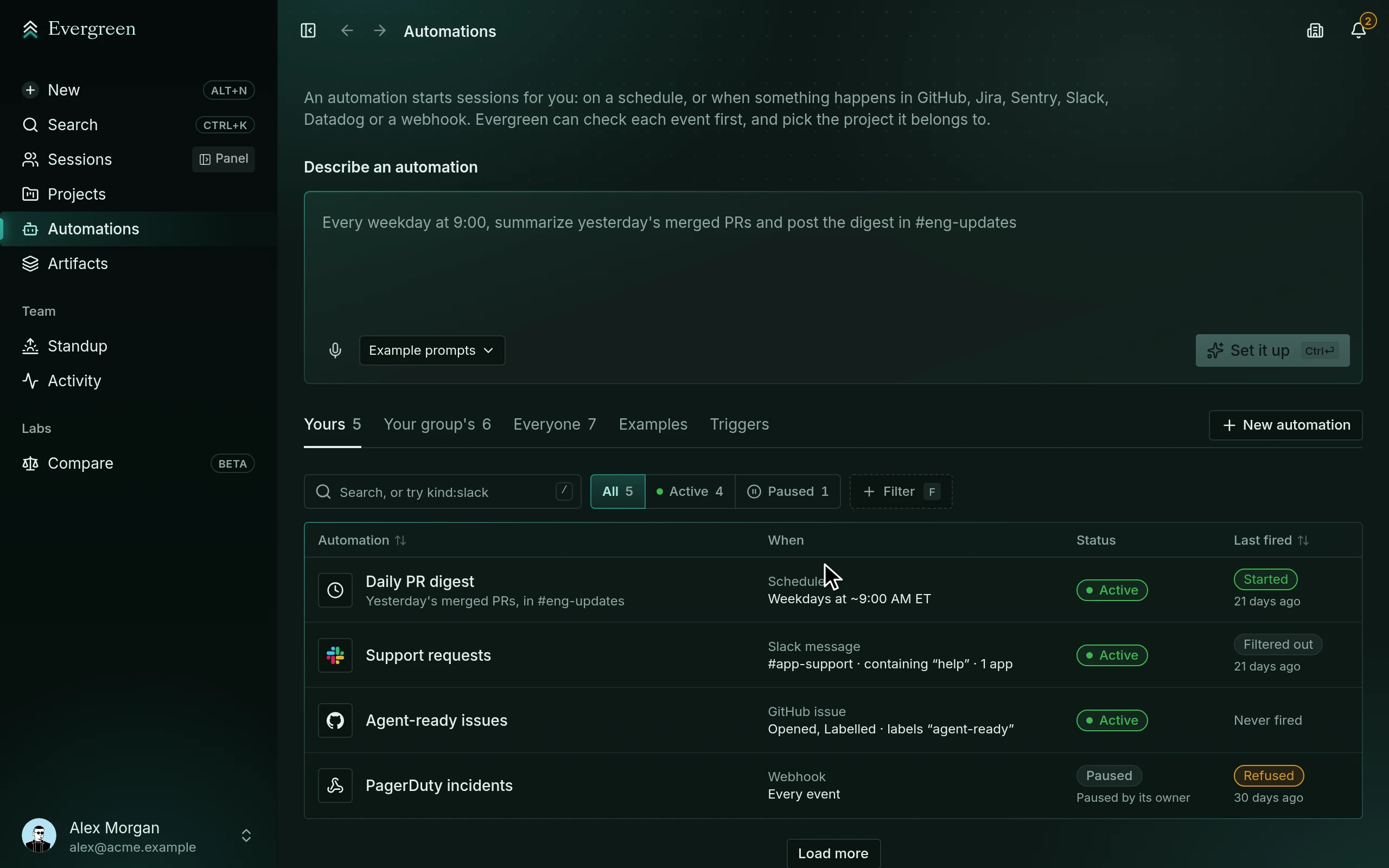Switch to the Everyone tab

pos(555,425)
